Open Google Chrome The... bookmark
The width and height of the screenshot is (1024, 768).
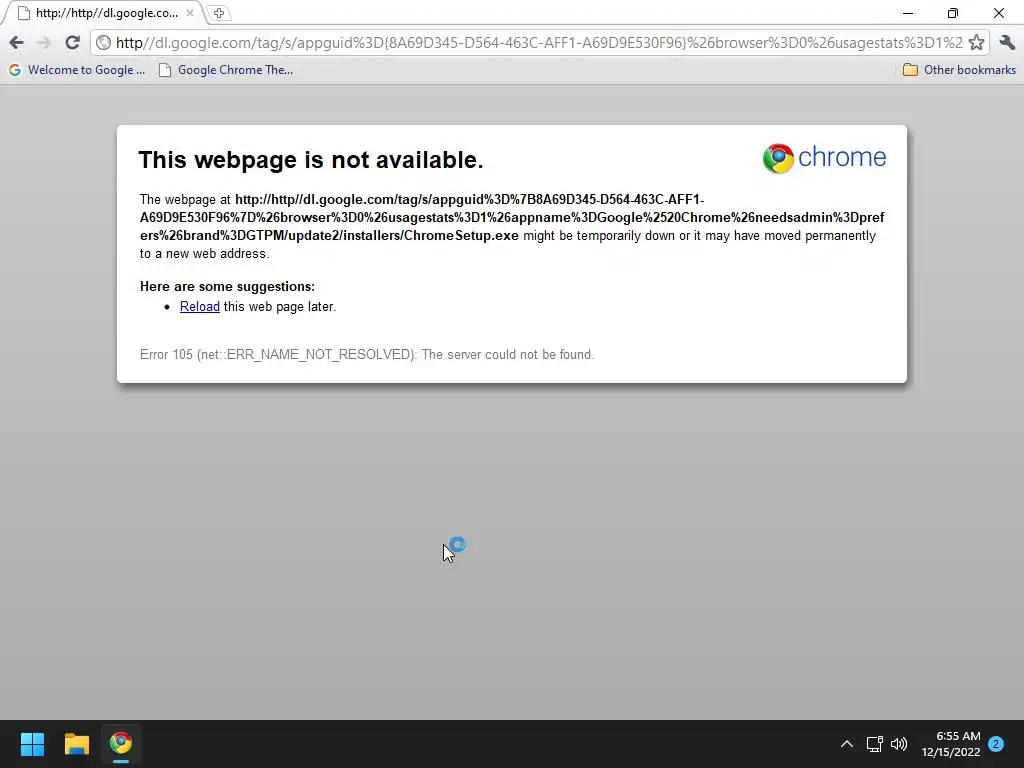(226, 70)
